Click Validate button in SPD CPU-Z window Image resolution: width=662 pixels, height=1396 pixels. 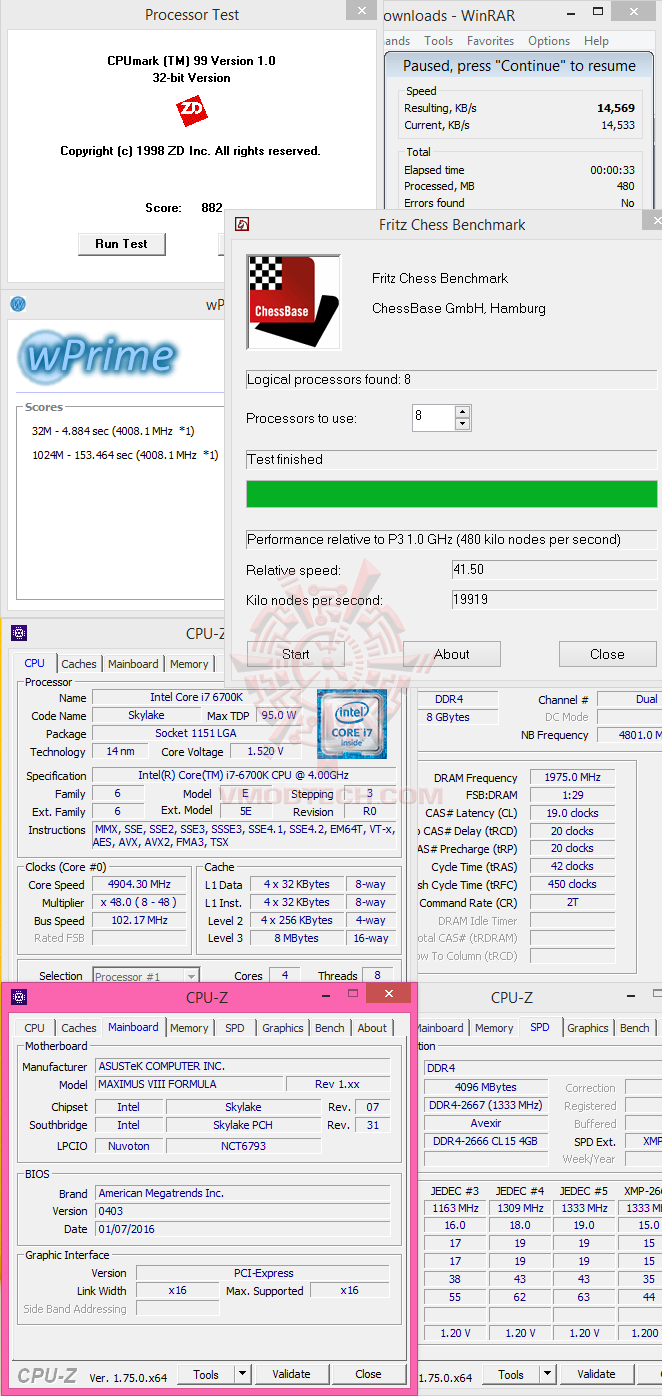point(596,1374)
